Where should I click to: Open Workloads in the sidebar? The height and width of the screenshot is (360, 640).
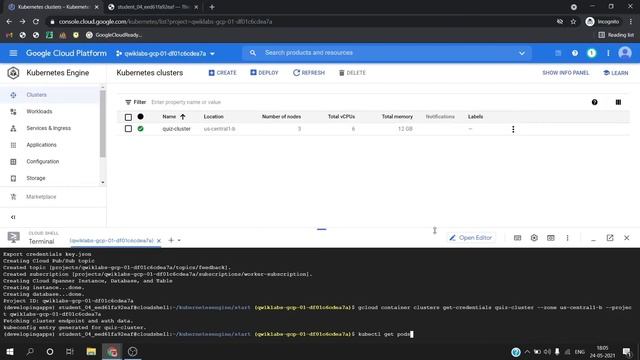pos(39,111)
